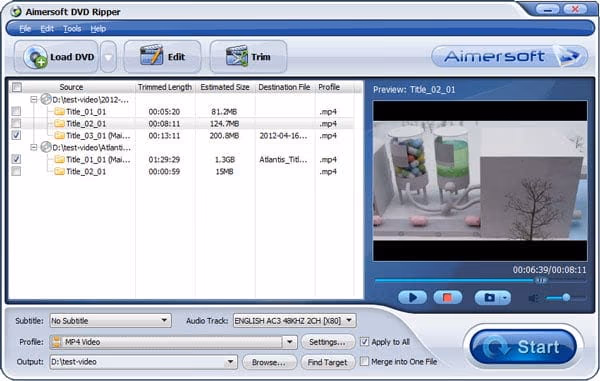Screen dimensions: 600x381
Task: Select the Atlantis_Titl destination file cell
Action: [284, 160]
